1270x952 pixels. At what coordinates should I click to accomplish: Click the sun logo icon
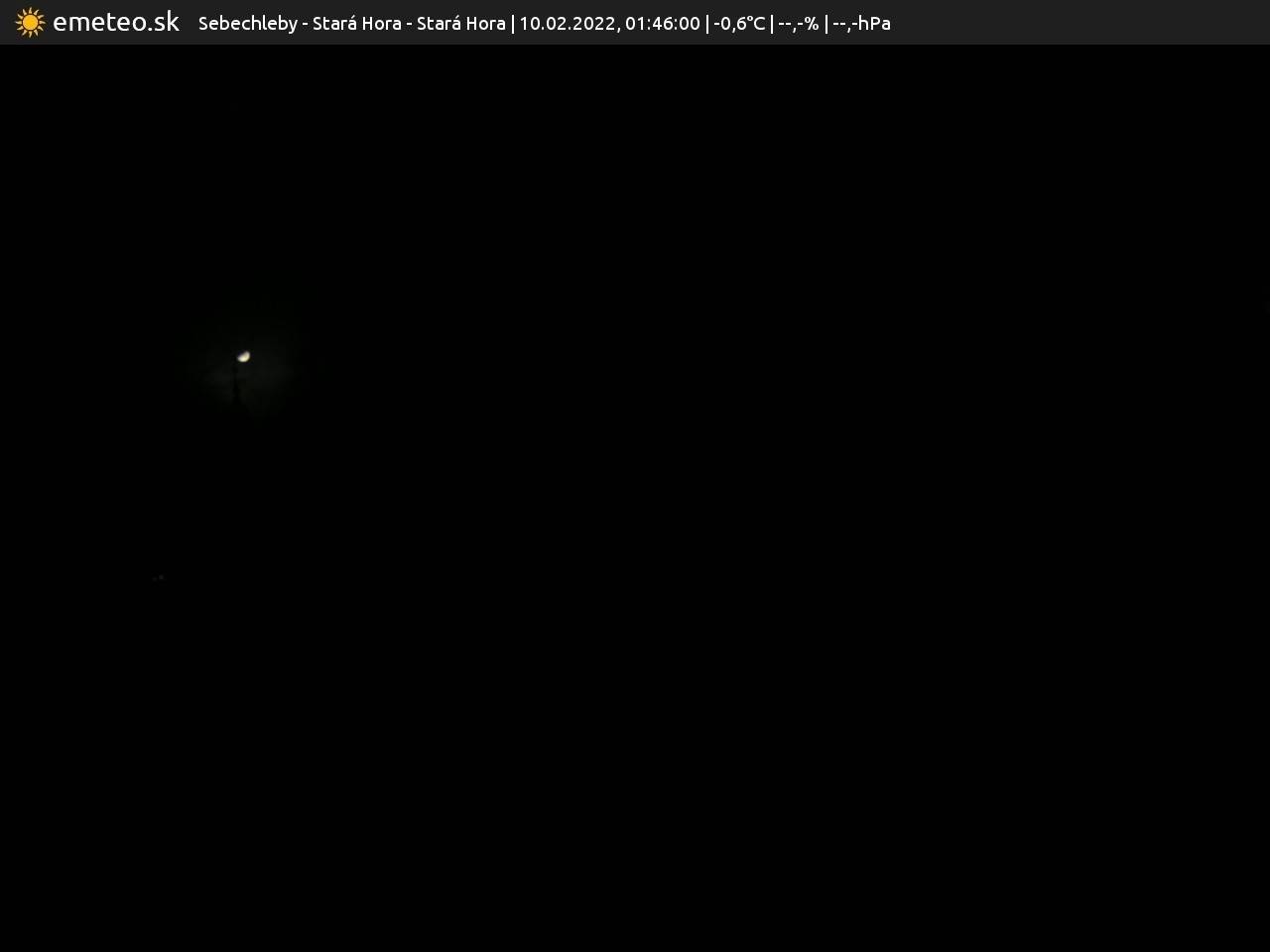pyautogui.click(x=30, y=22)
